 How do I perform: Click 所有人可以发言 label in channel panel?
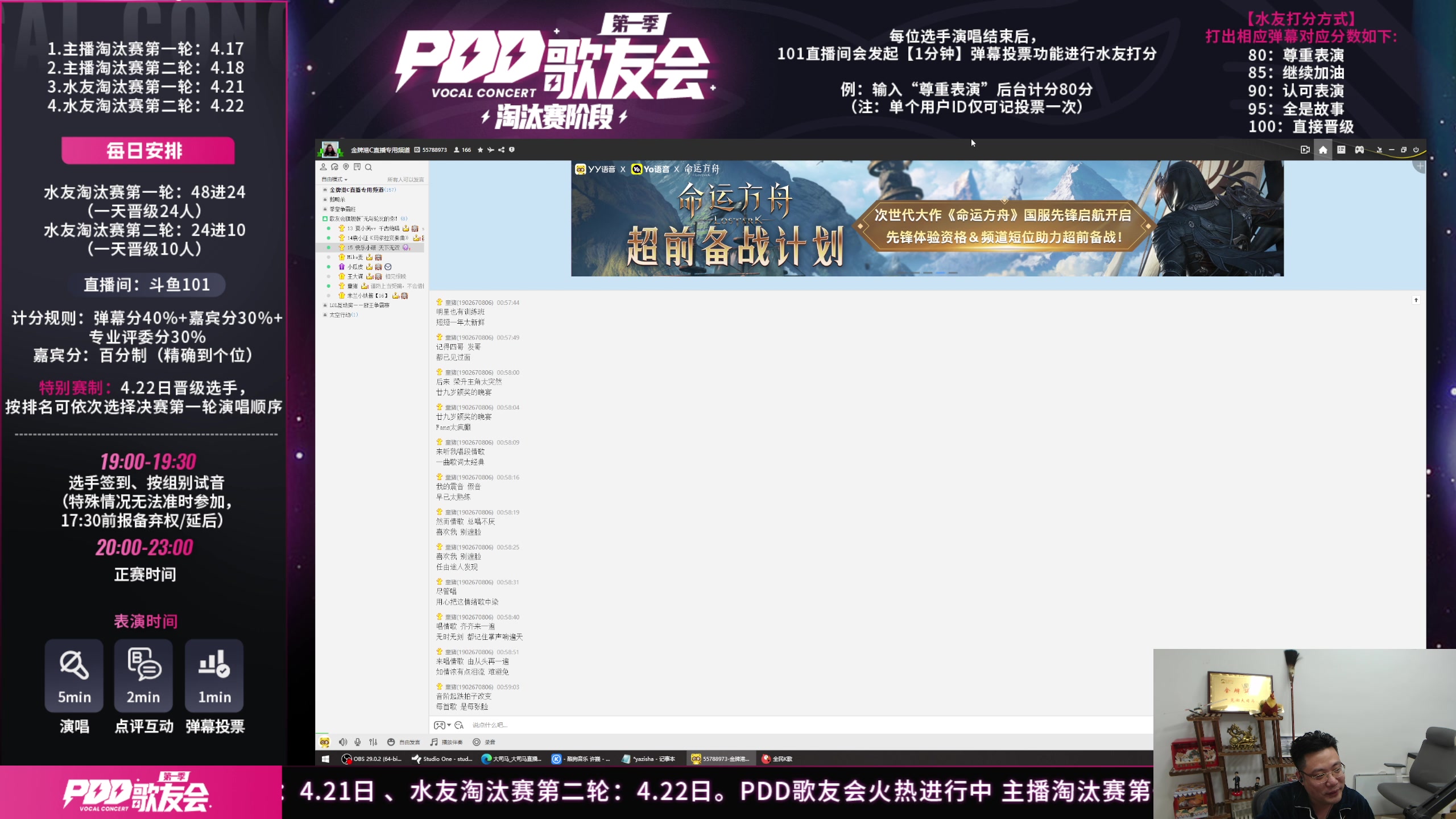406,180
